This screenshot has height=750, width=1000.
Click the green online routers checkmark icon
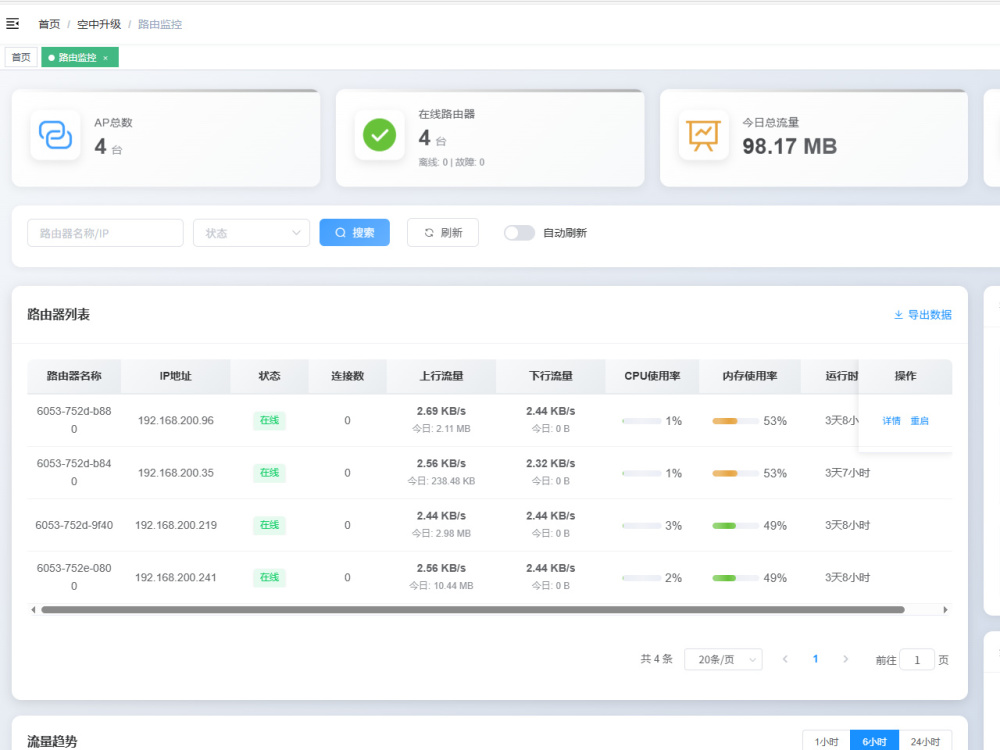(379, 135)
